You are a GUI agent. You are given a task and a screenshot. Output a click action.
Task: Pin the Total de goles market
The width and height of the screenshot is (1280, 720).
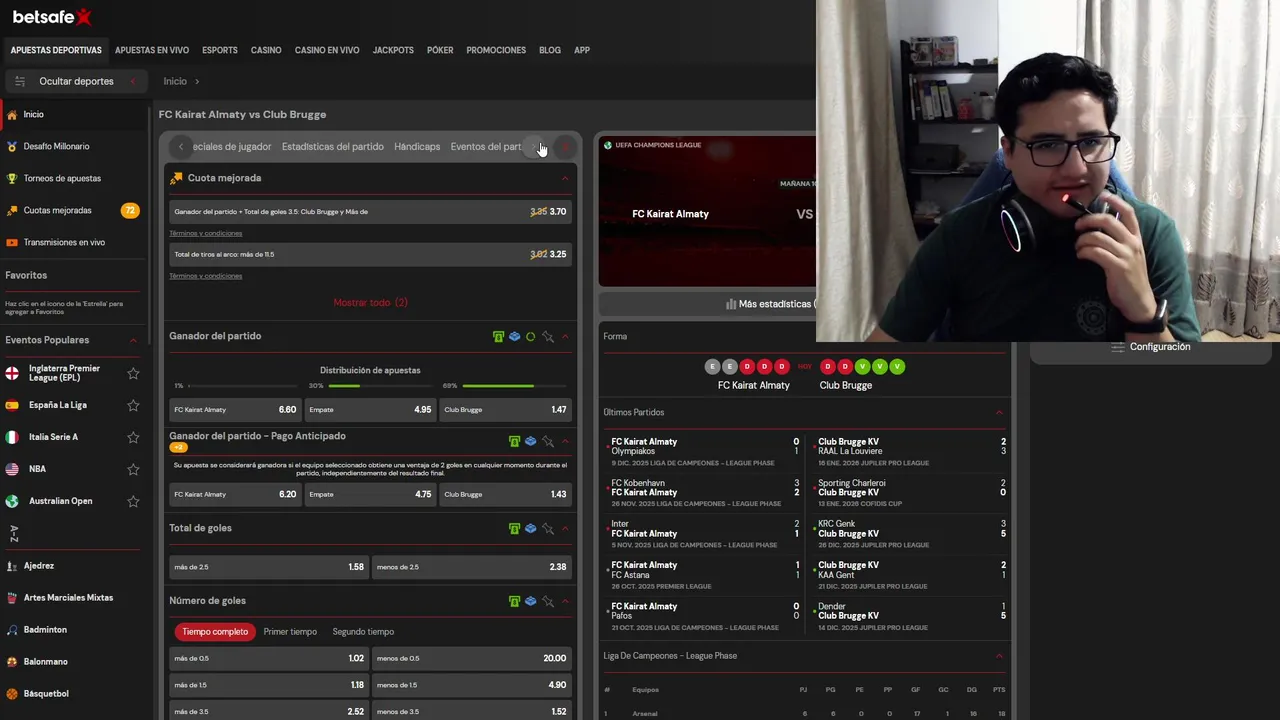tap(547, 529)
